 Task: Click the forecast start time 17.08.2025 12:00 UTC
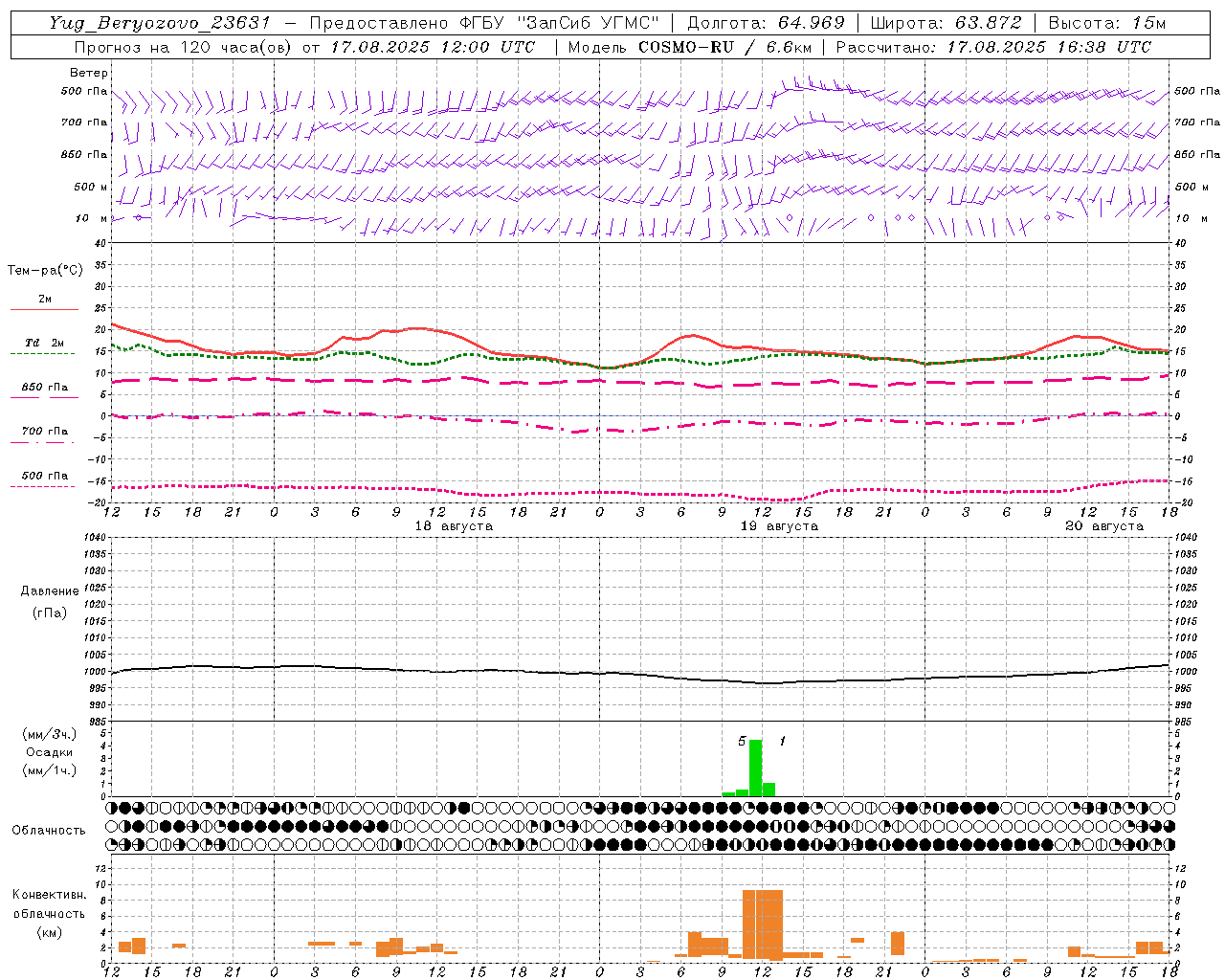pyautogui.click(x=434, y=47)
